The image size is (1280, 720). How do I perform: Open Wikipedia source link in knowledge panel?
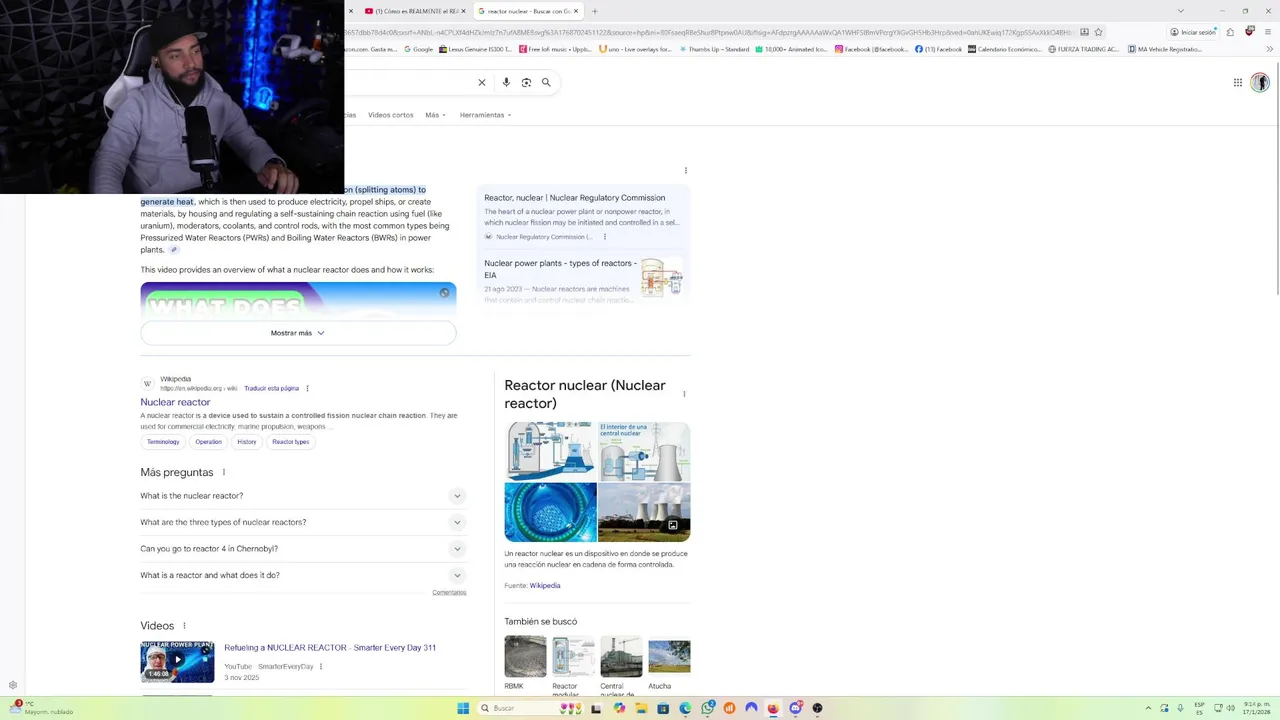(545, 586)
